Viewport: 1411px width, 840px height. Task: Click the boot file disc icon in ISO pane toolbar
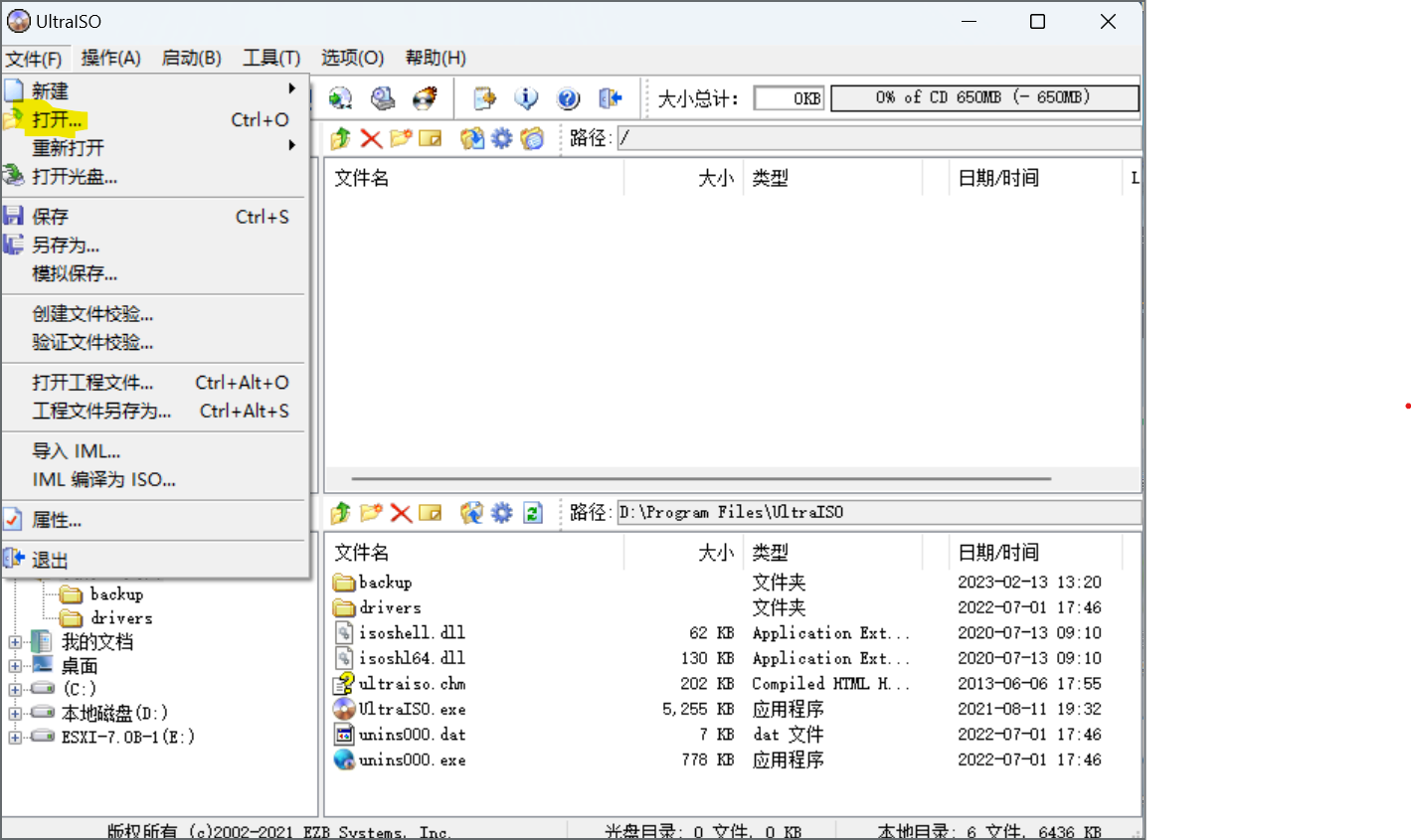click(x=533, y=138)
